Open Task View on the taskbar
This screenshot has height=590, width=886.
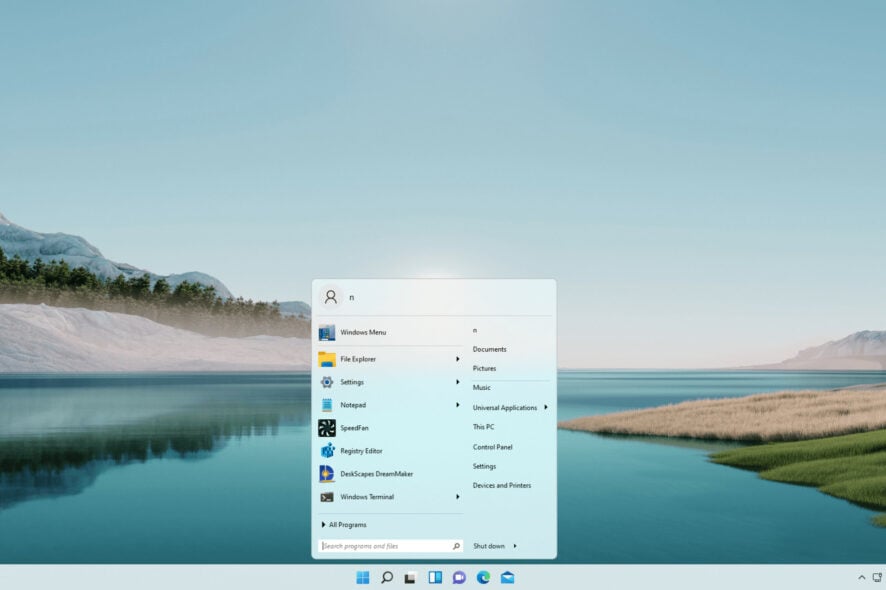pyautogui.click(x=410, y=578)
